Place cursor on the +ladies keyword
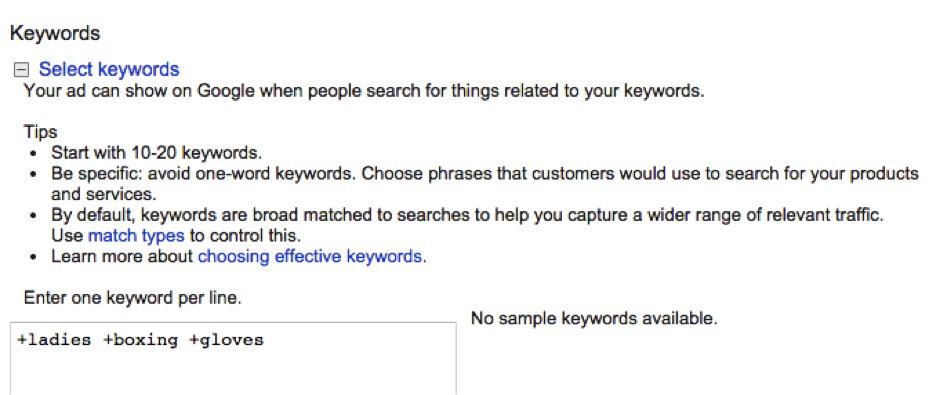 tap(54, 340)
